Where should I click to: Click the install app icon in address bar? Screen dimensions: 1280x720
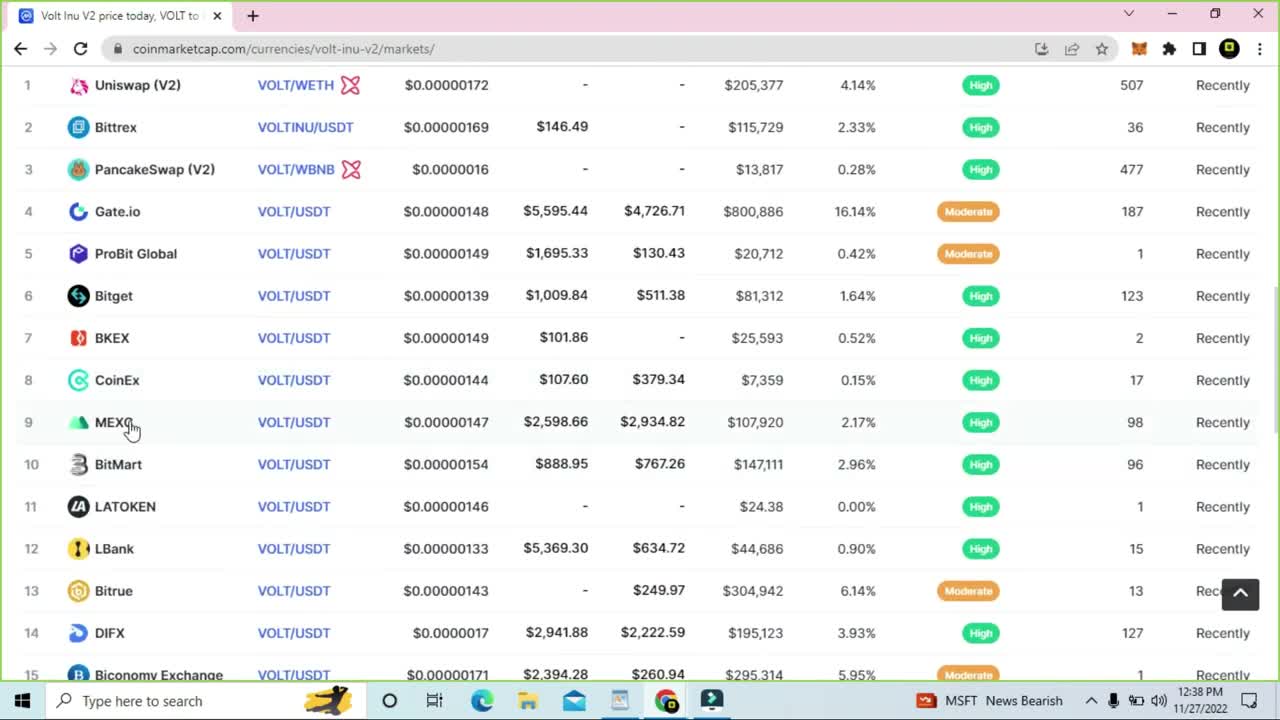[x=1041, y=48]
